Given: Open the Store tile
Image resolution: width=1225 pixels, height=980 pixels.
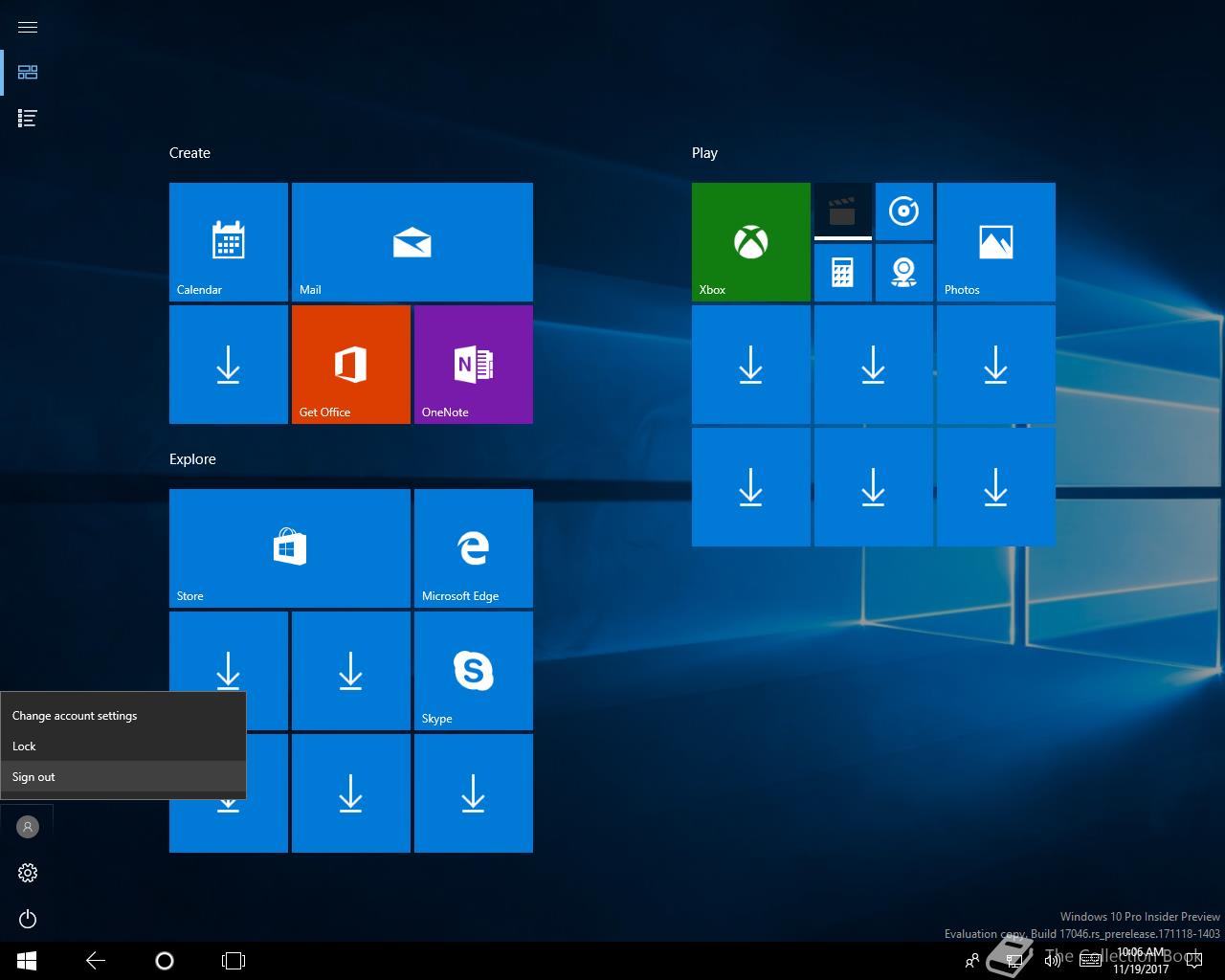Looking at the screenshot, I should click(x=290, y=548).
